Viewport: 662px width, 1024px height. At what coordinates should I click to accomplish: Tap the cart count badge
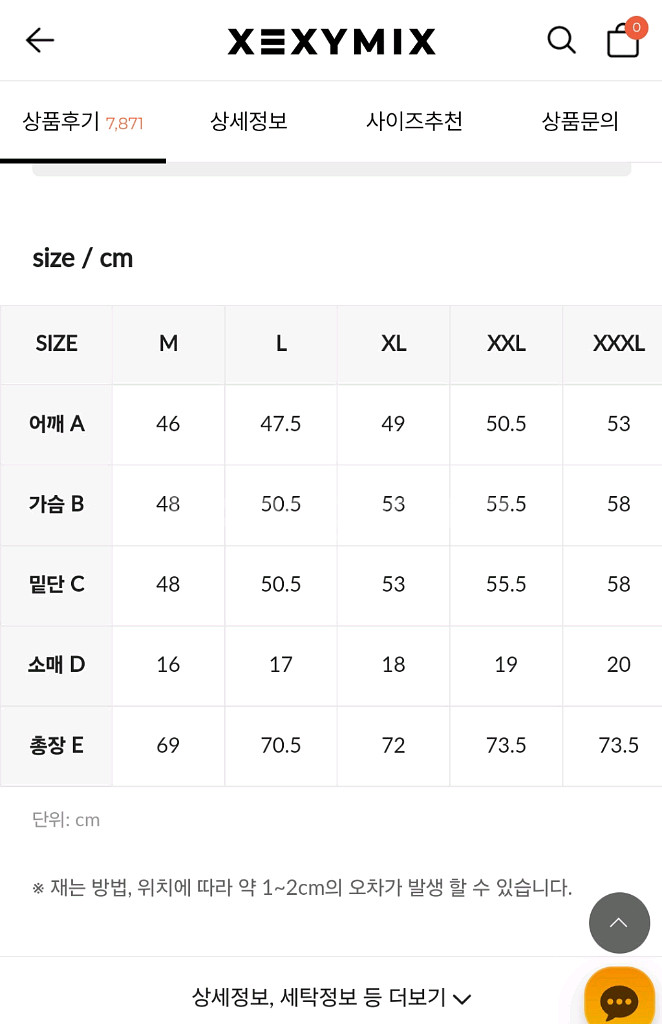pos(636,28)
